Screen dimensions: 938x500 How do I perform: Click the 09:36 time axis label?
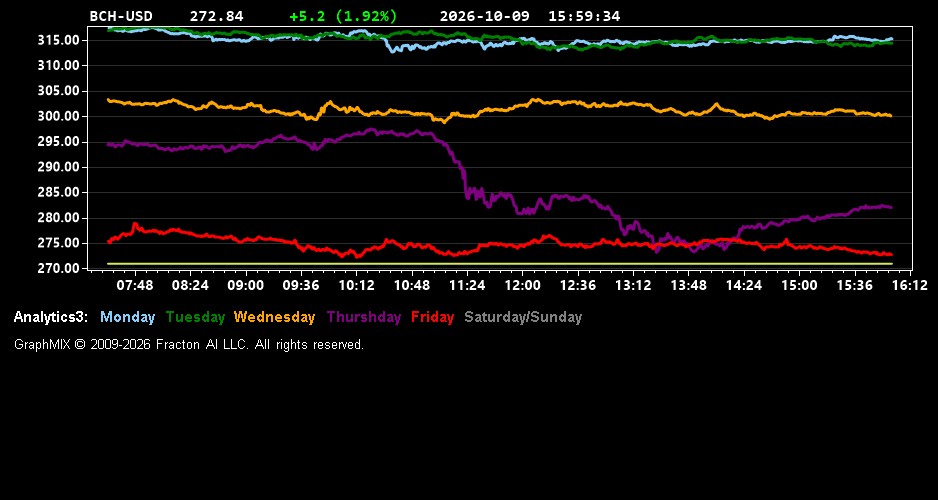click(x=301, y=285)
